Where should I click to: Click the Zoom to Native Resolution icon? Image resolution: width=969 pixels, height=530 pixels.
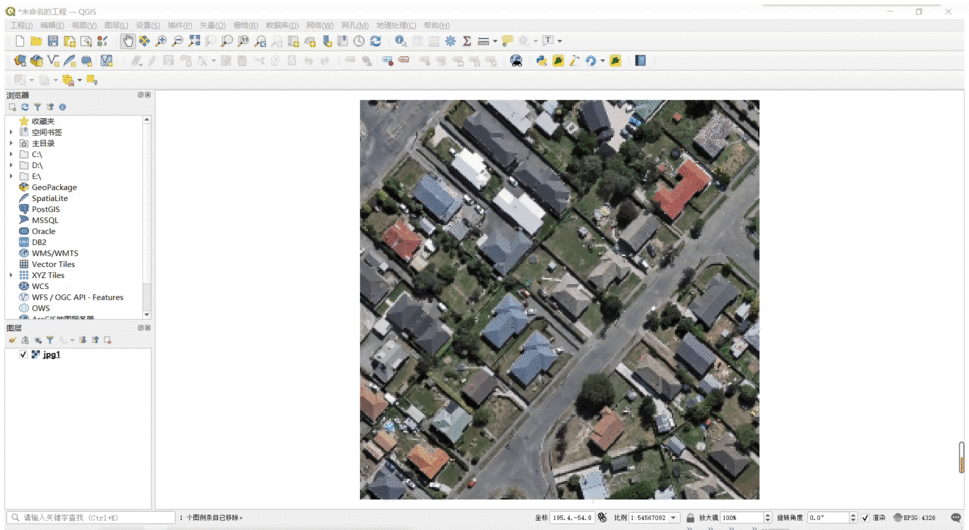[243, 41]
